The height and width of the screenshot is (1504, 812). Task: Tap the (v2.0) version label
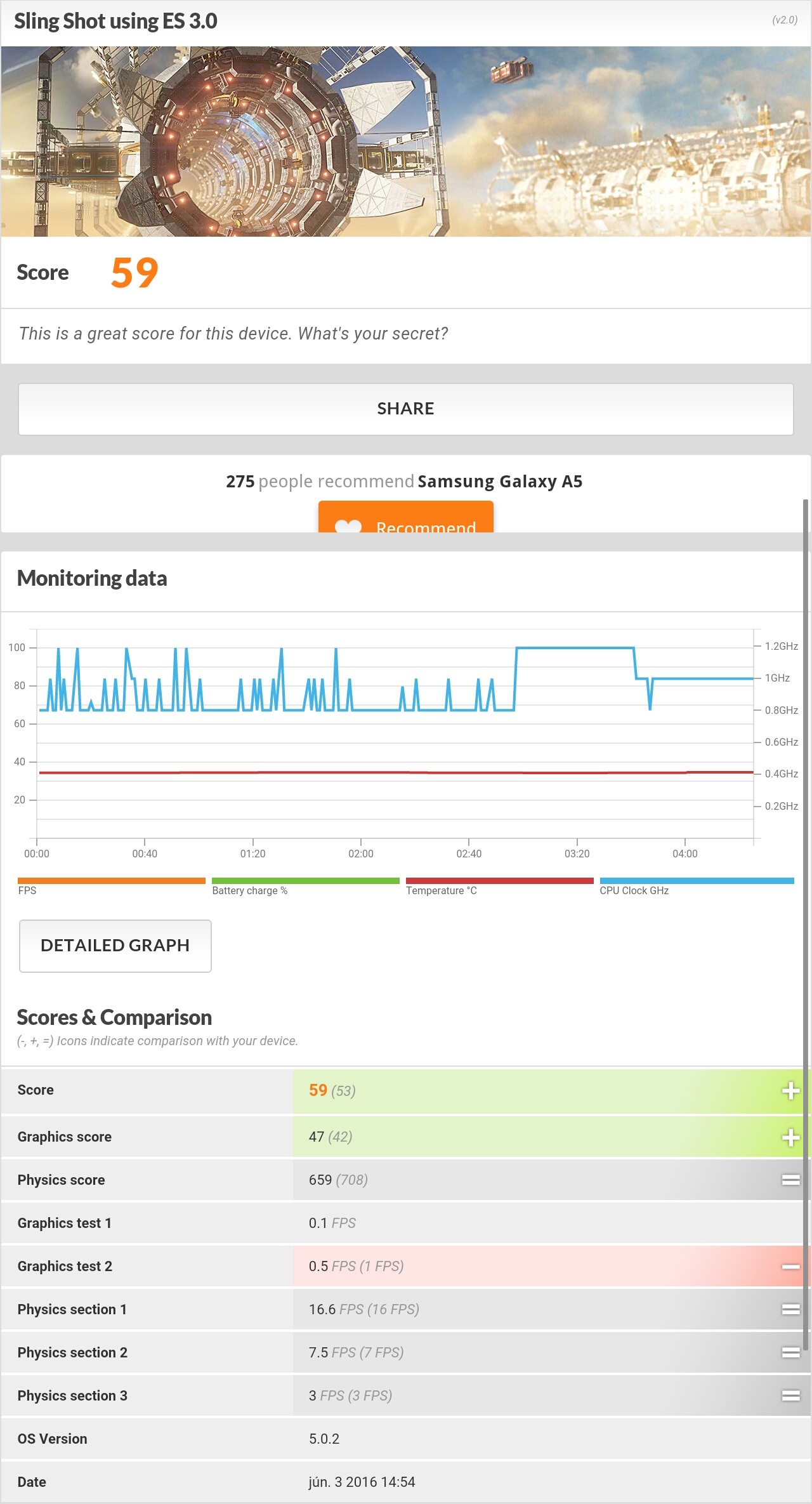click(785, 20)
